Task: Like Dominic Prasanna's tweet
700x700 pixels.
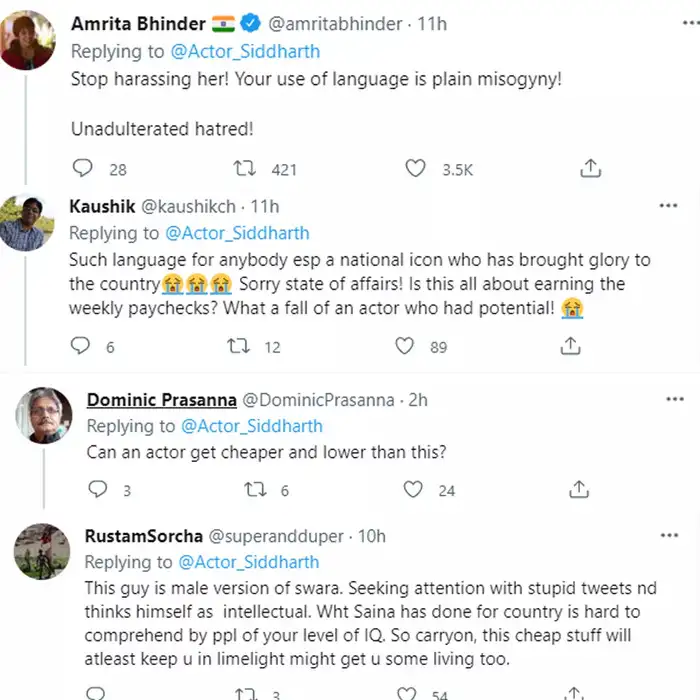Action: coord(412,489)
